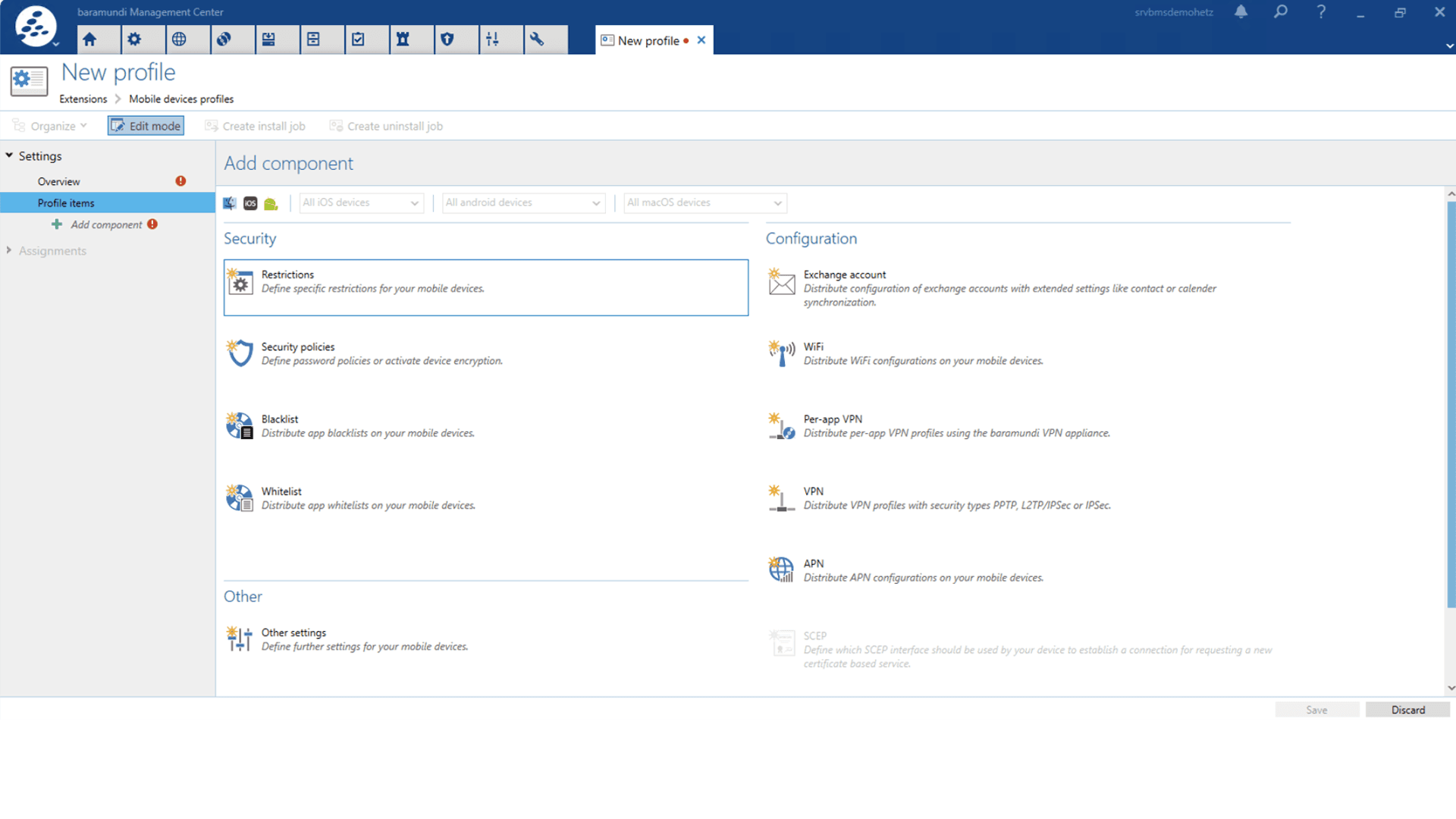Viewport: 1456px width, 819px height.
Task: Click the Save button
Action: coord(1316,710)
